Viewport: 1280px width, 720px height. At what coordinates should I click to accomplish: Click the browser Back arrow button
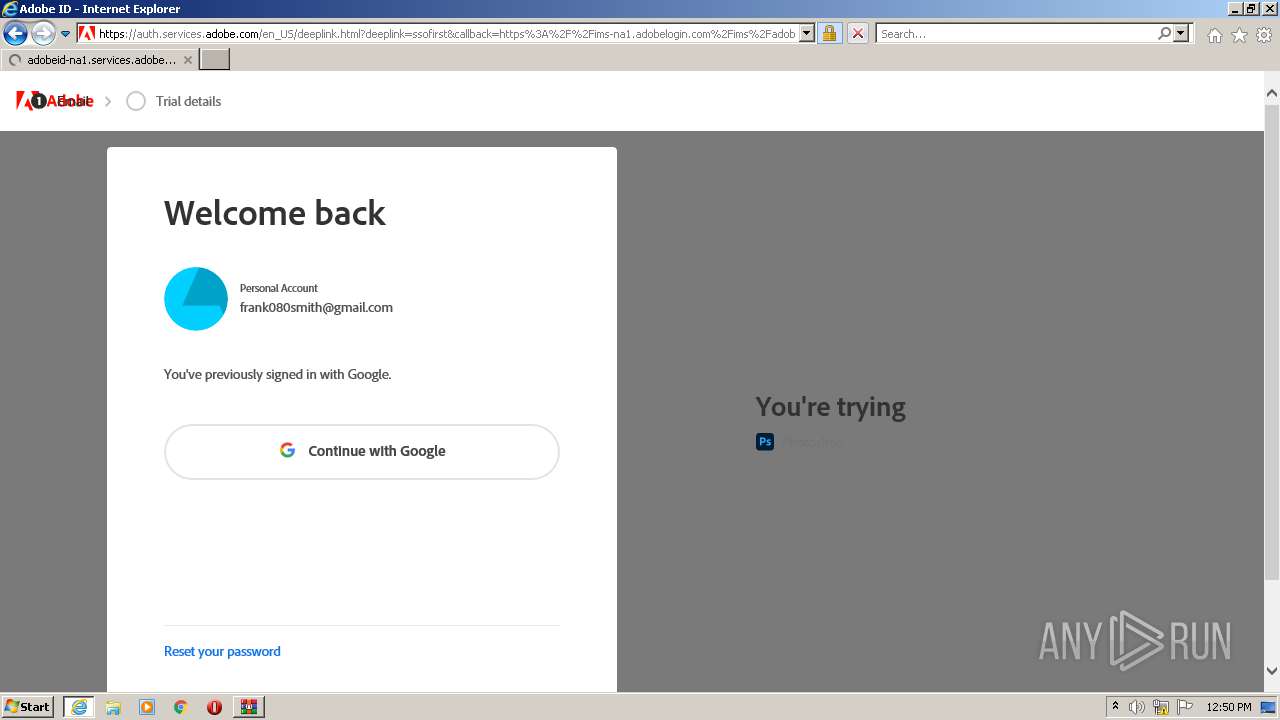pos(15,34)
